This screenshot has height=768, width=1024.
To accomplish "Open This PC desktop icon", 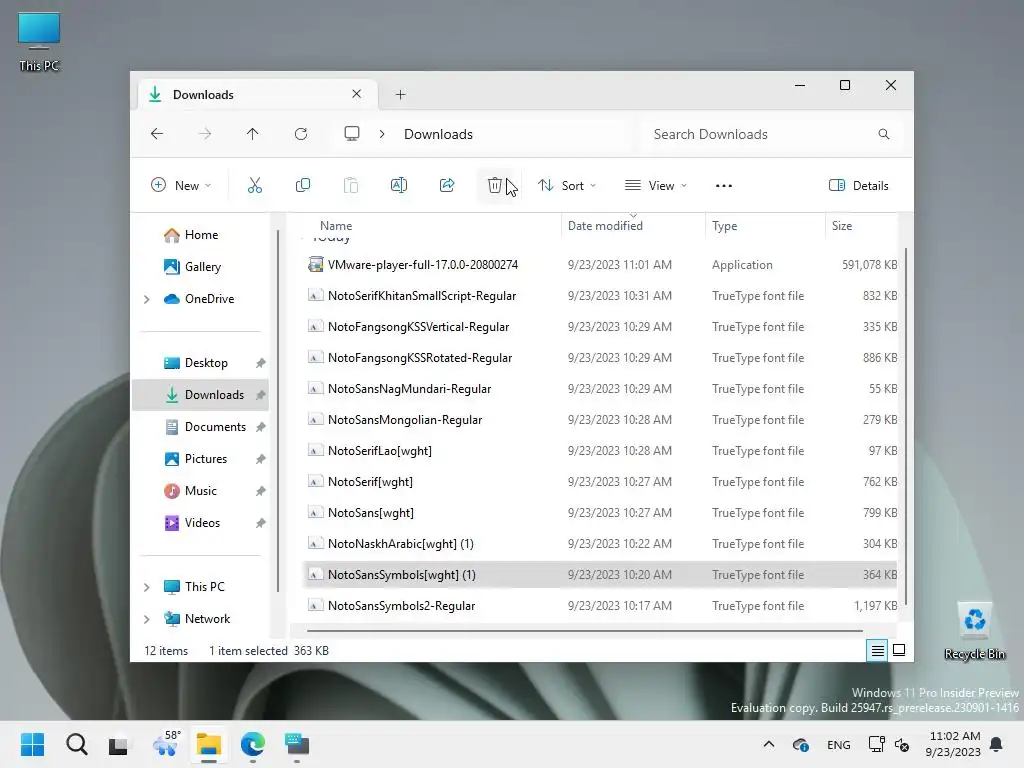I will [x=39, y=42].
